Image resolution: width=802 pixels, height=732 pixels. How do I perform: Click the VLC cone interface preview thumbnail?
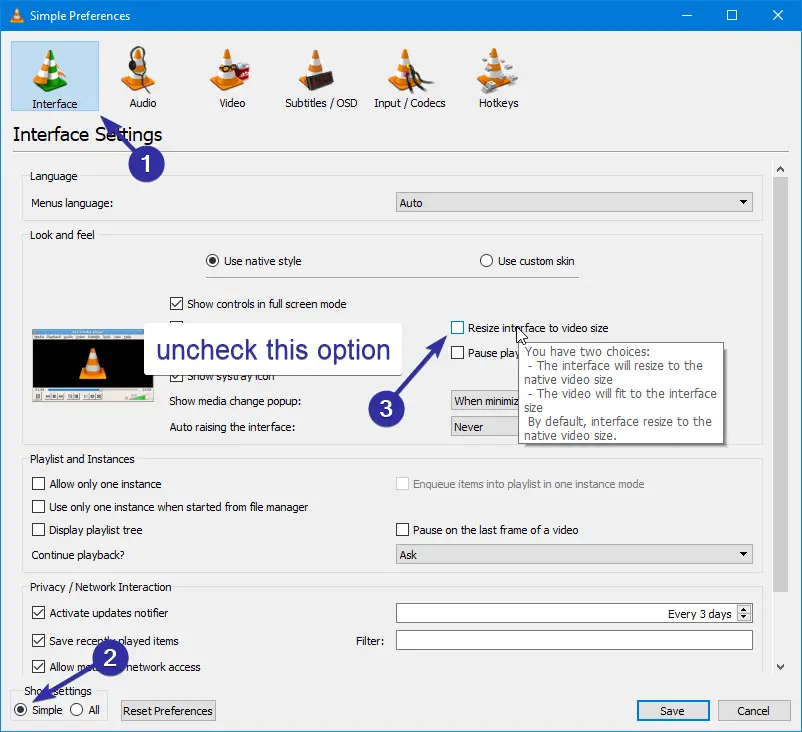(x=91, y=365)
